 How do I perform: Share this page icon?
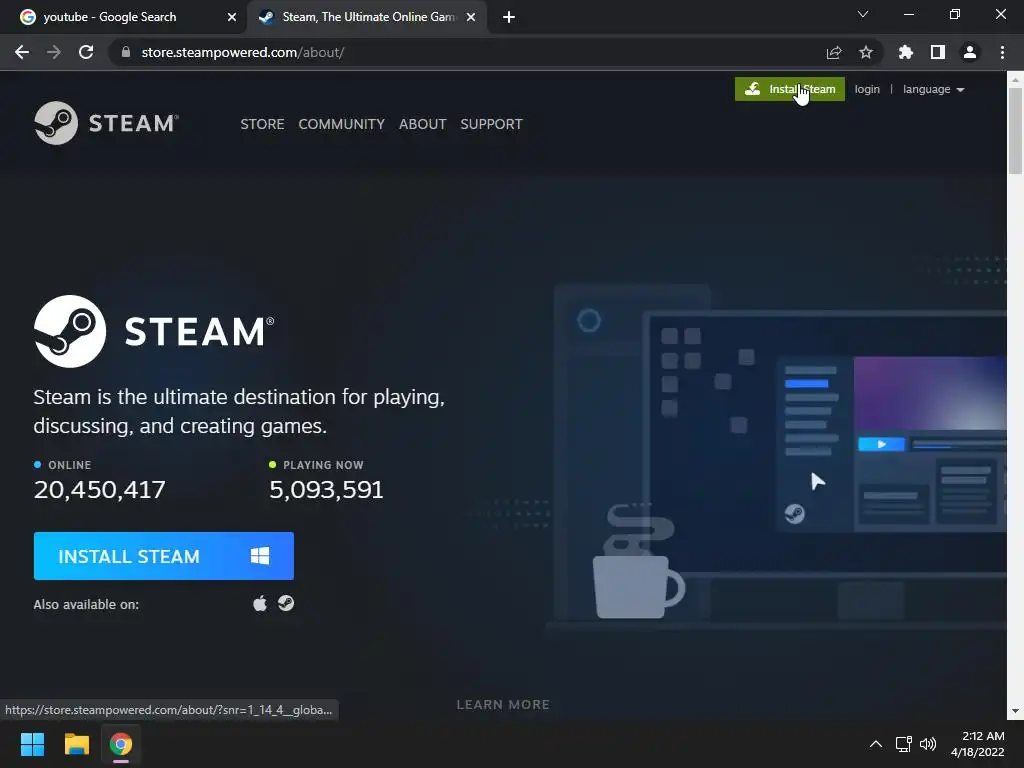click(834, 52)
